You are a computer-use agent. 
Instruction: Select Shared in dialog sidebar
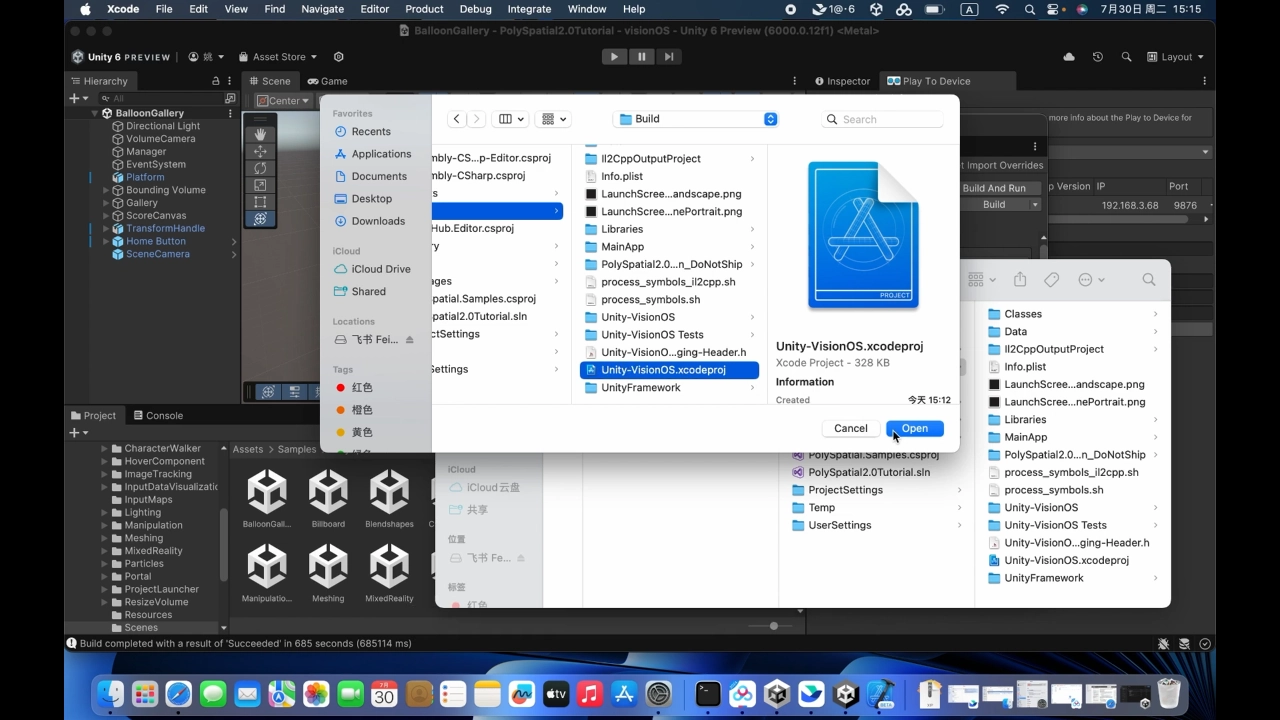tap(360, 291)
